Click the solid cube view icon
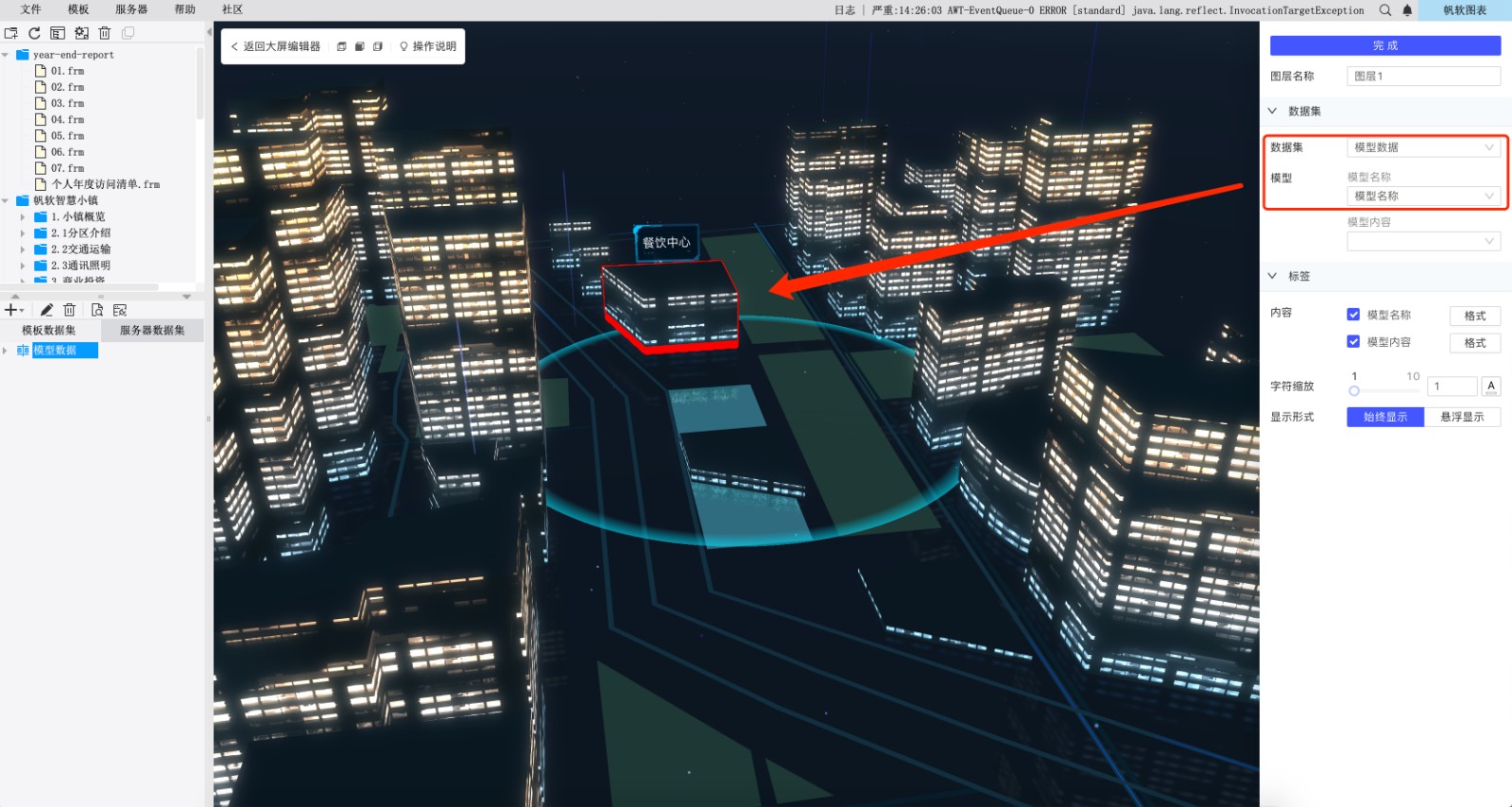1512x807 pixels. (359, 46)
